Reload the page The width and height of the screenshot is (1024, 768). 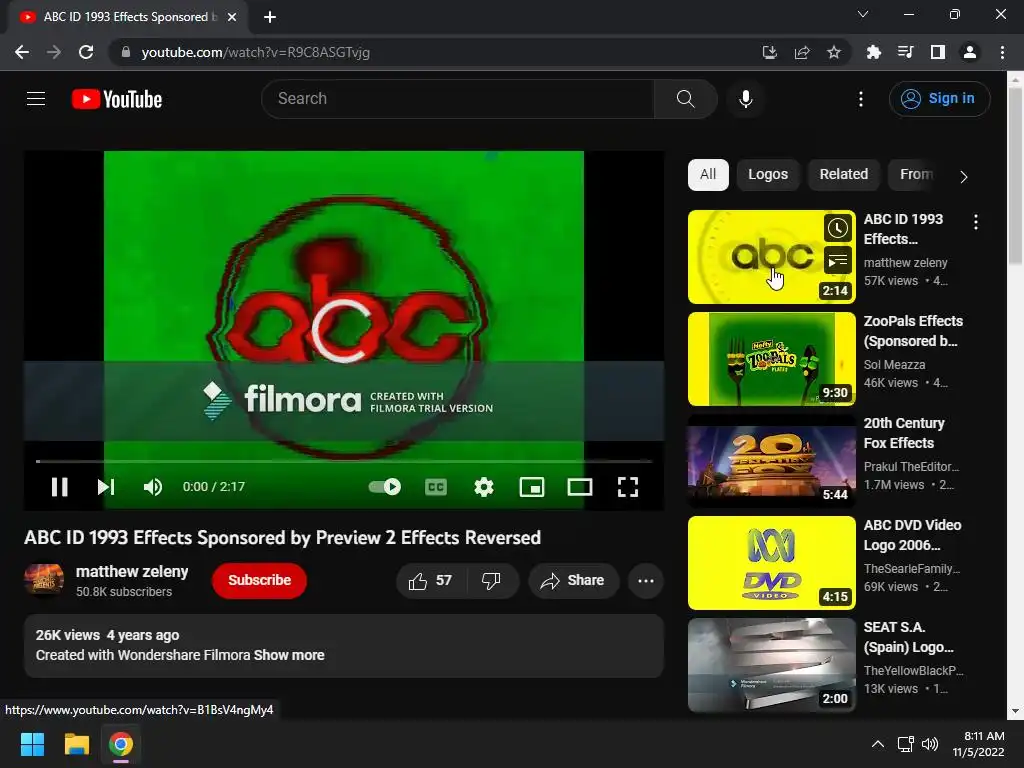(x=86, y=52)
